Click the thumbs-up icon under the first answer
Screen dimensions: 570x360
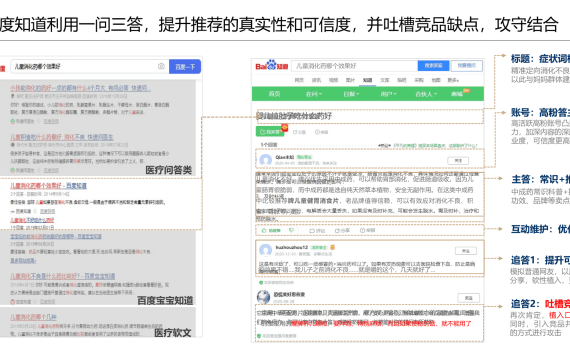[x=264, y=231]
